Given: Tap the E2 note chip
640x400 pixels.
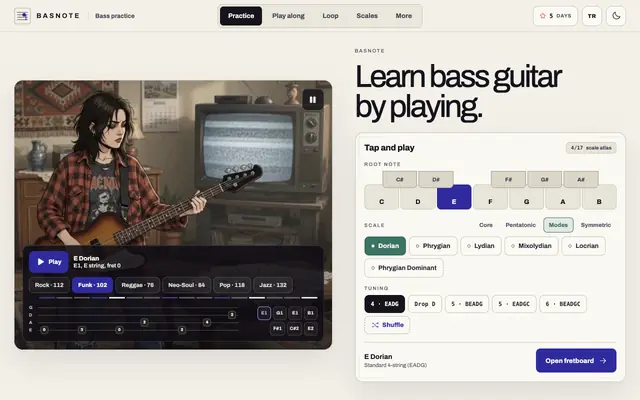Looking at the screenshot, I should (311, 329).
